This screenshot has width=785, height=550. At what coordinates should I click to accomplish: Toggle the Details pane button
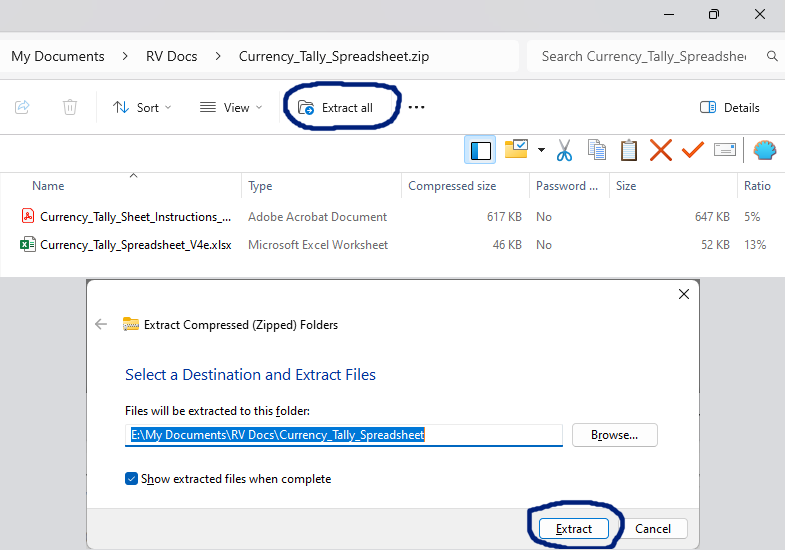(730, 107)
